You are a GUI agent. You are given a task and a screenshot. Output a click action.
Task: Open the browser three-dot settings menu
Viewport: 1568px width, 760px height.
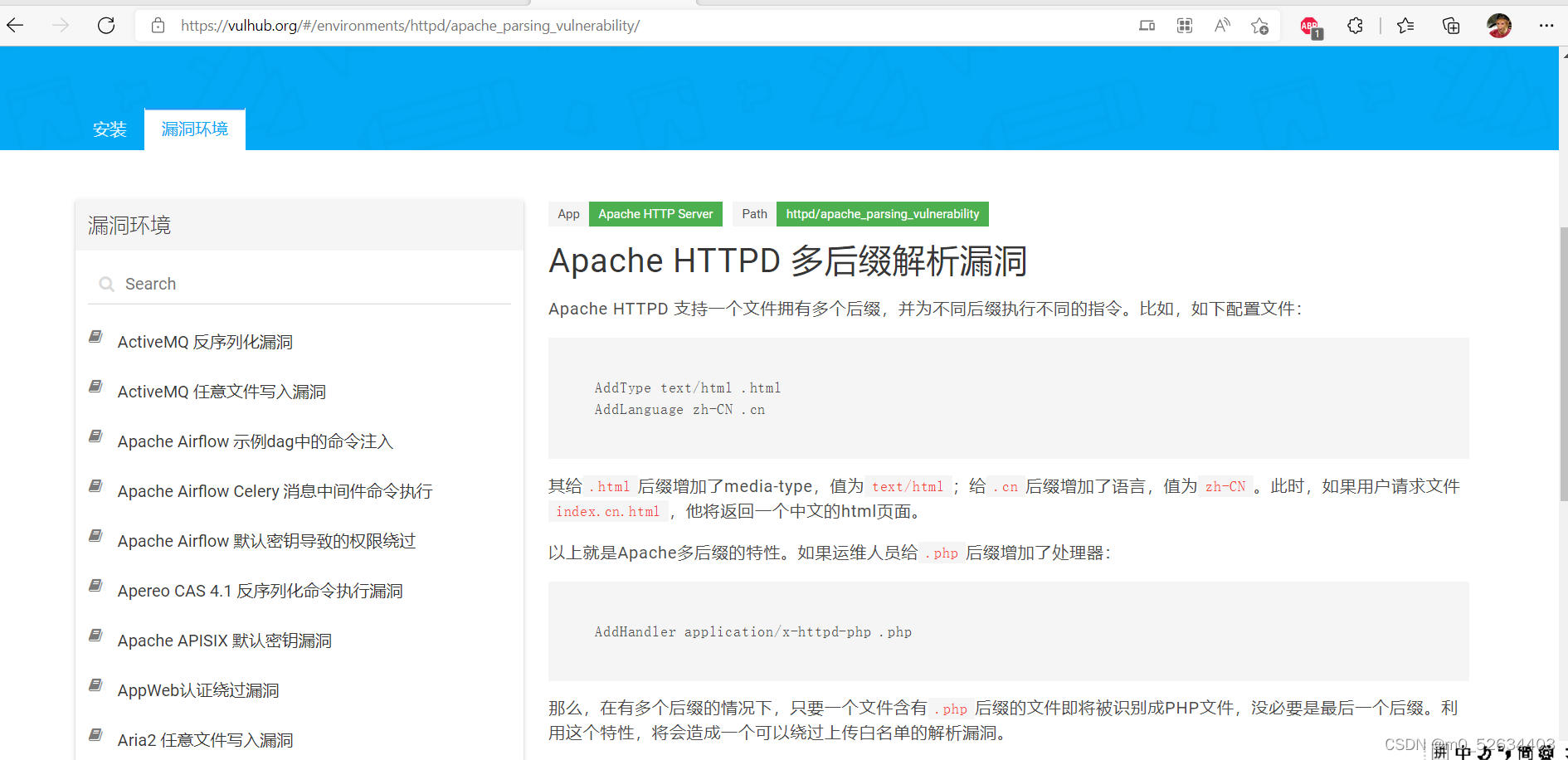click(1546, 26)
